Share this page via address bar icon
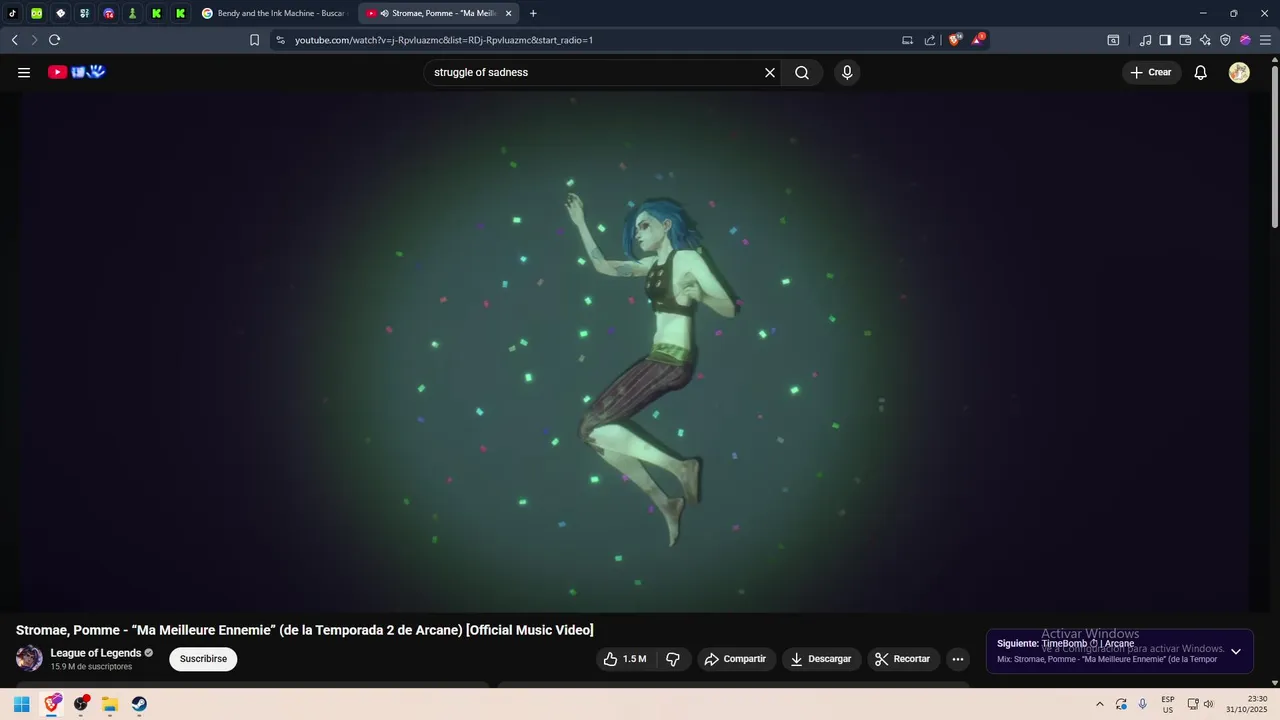Image resolution: width=1280 pixels, height=720 pixels. (x=930, y=40)
